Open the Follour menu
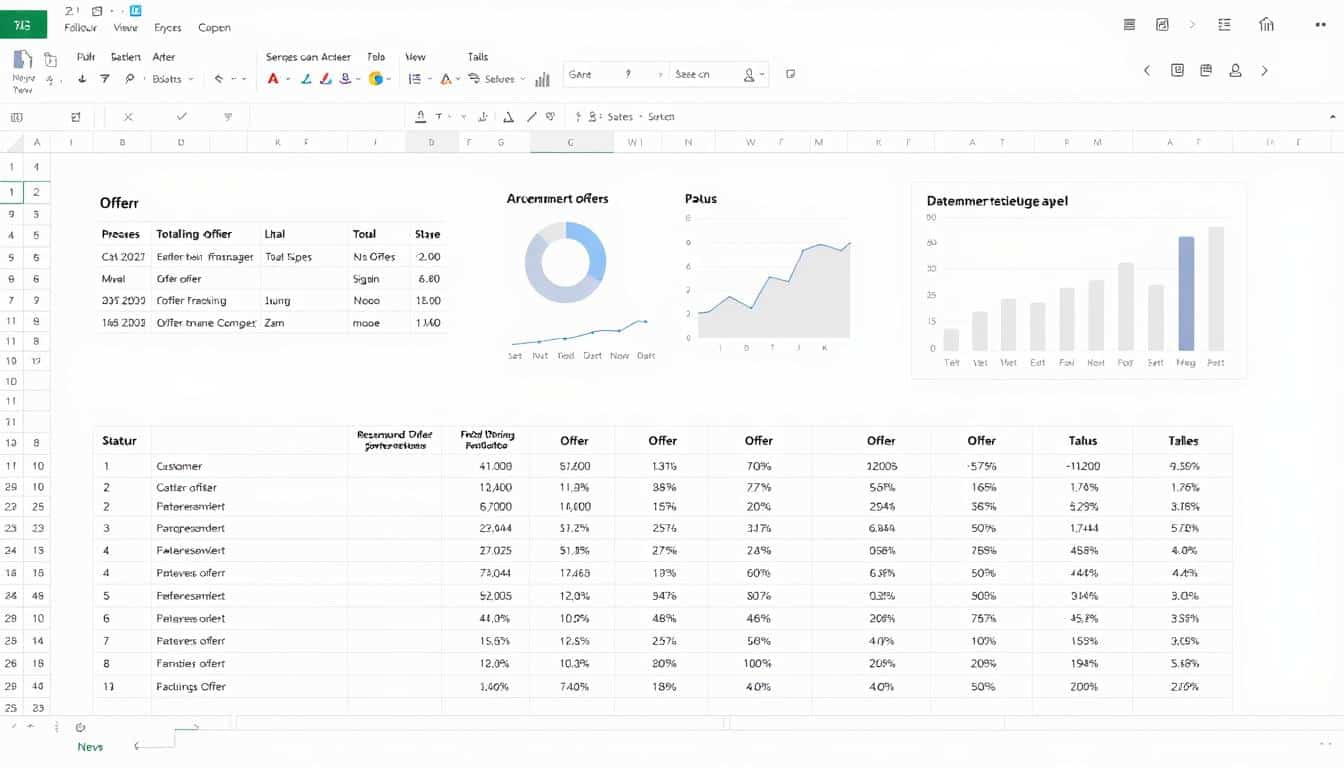Screen dimensions: 1344x768 81,28
